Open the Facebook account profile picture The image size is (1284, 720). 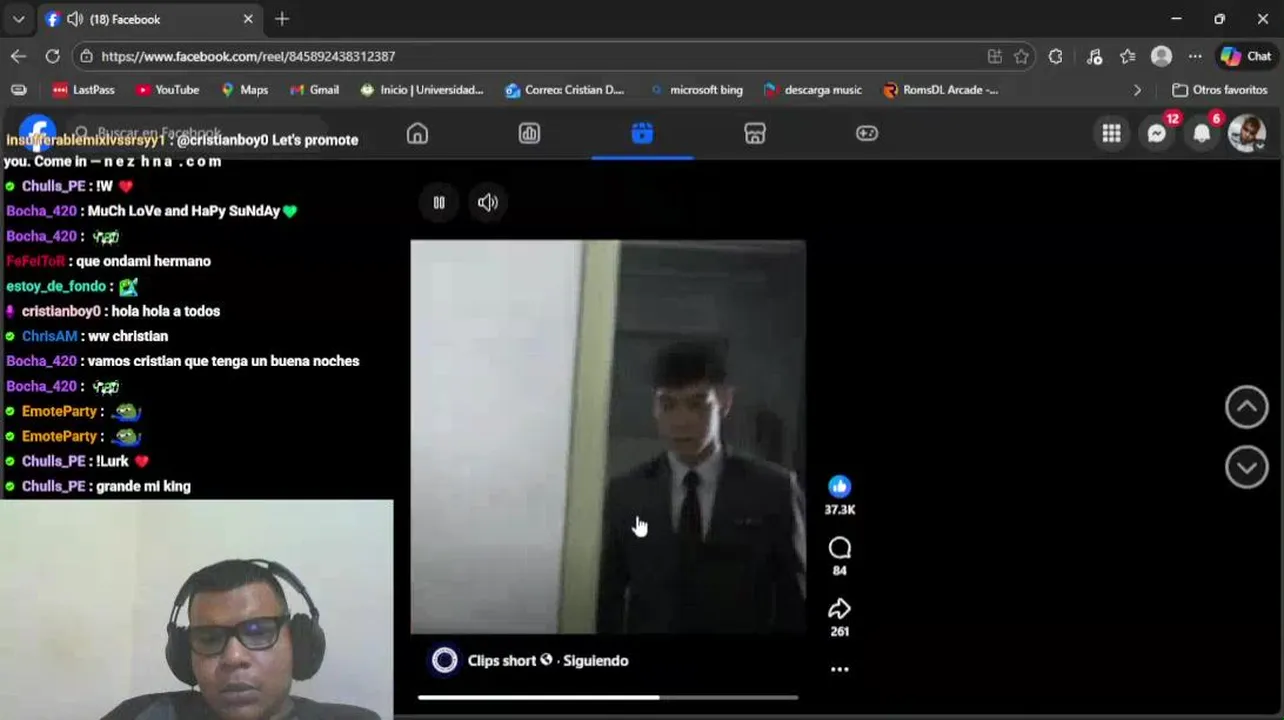[1247, 133]
